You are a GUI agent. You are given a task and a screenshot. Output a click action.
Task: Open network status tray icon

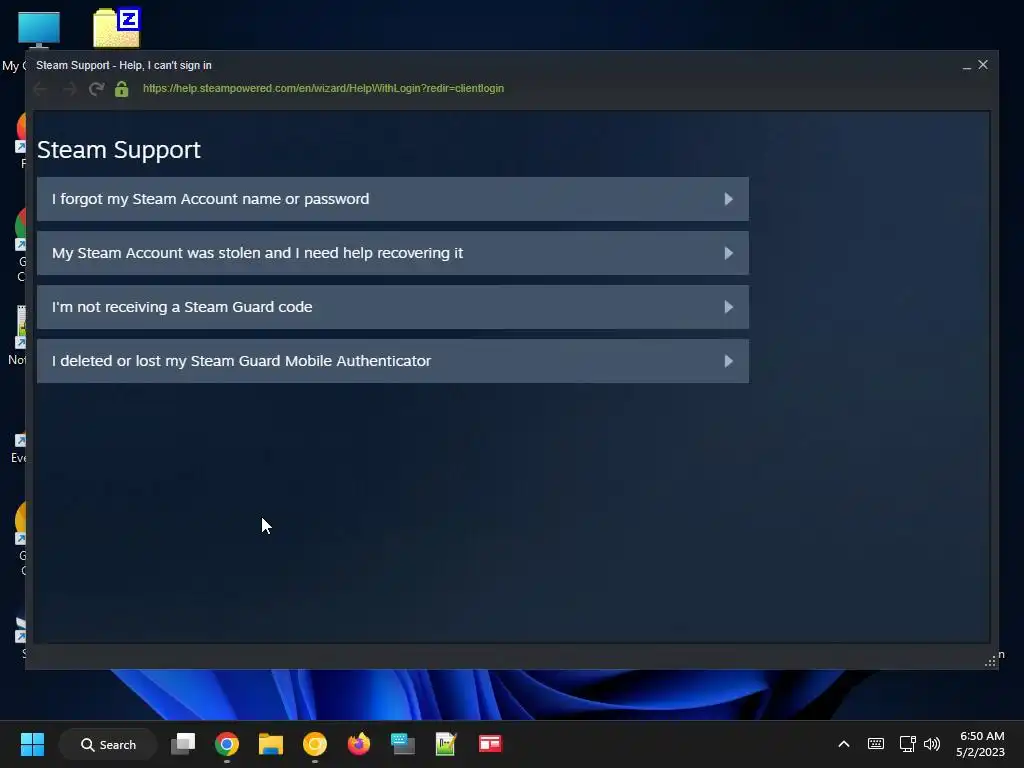coord(907,744)
